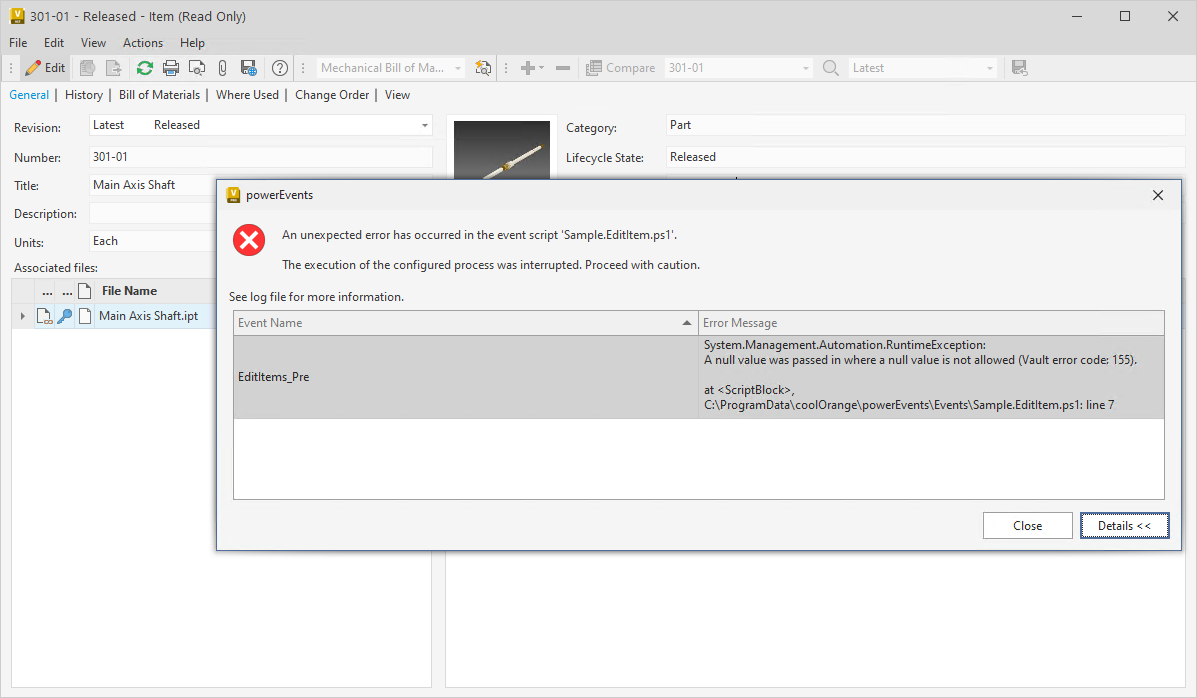Open the File menu
This screenshot has height=698, width=1197.
[x=18, y=43]
